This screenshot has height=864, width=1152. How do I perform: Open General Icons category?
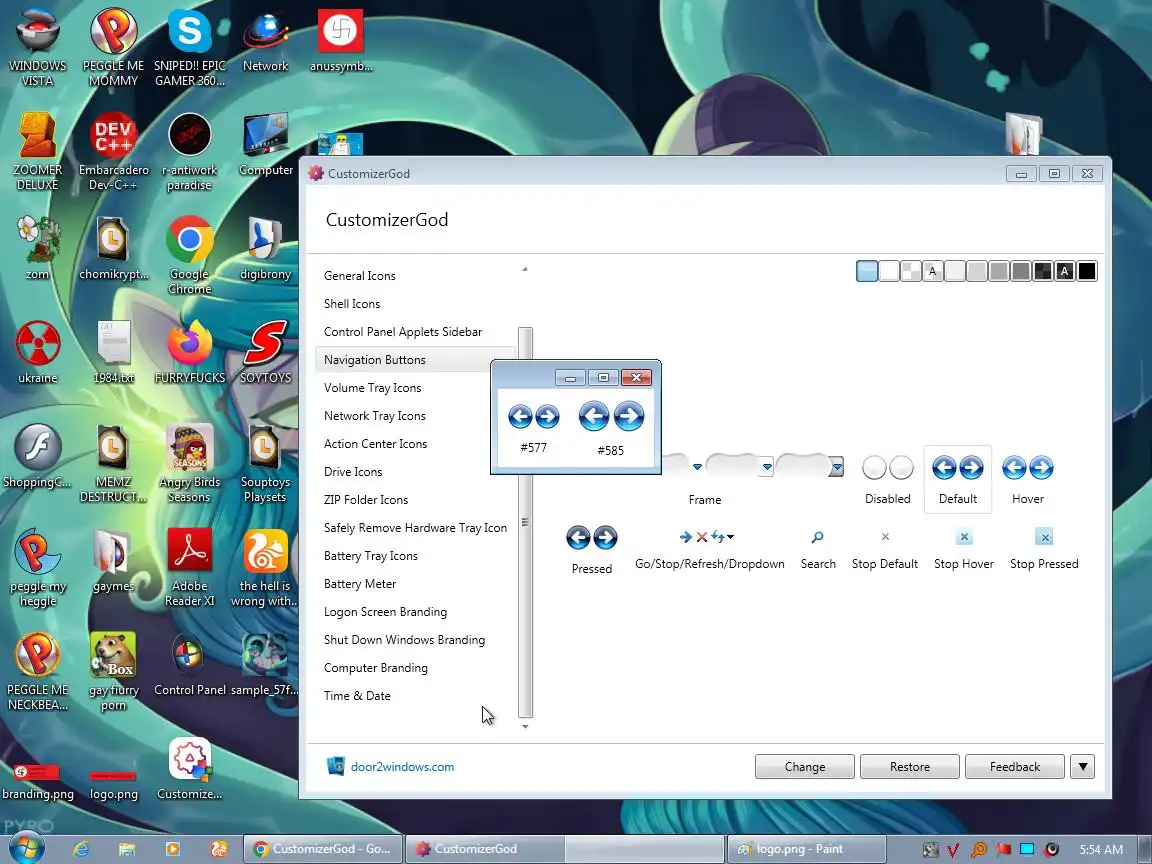[x=415, y=276]
